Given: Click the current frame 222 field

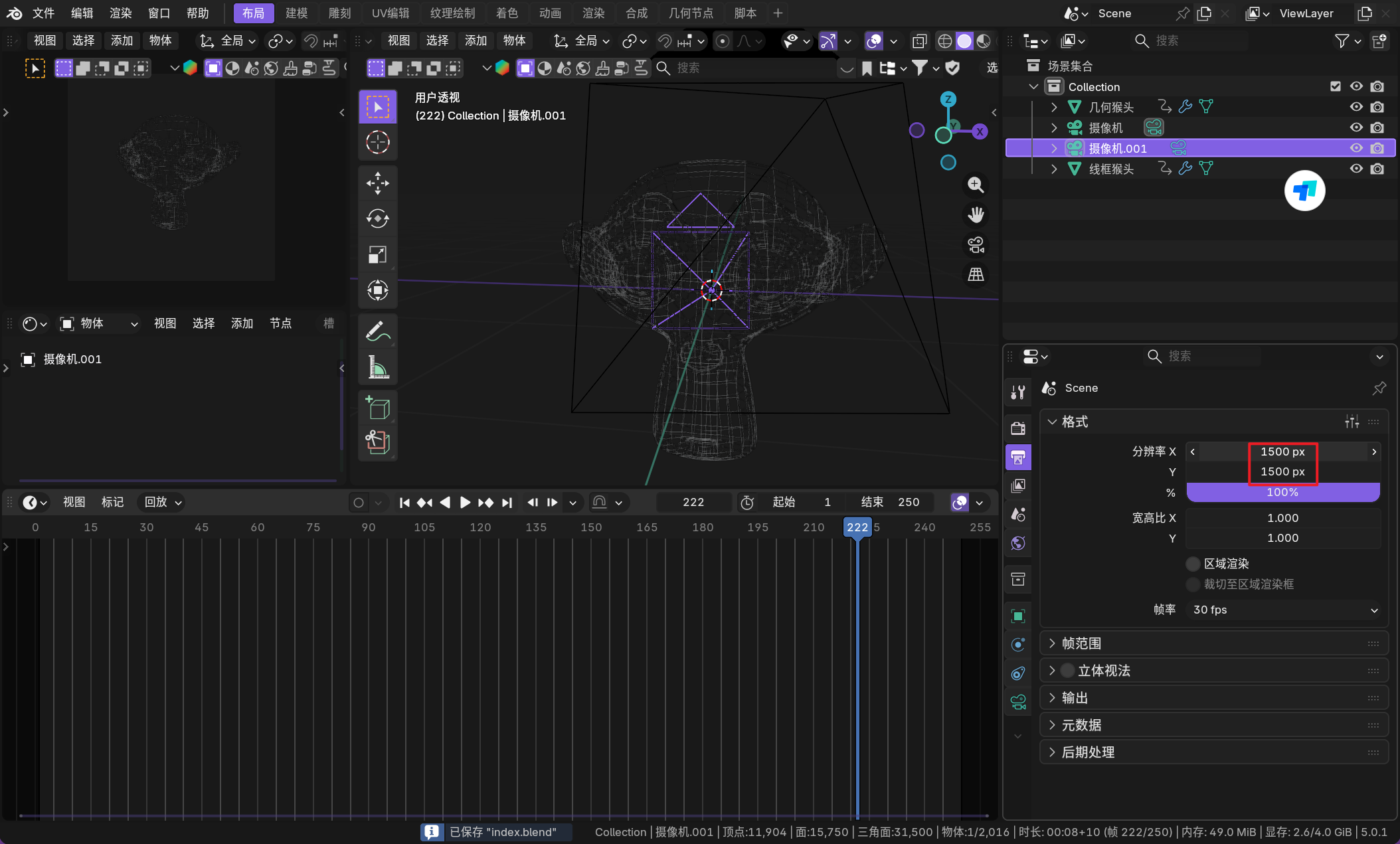Looking at the screenshot, I should click(693, 502).
